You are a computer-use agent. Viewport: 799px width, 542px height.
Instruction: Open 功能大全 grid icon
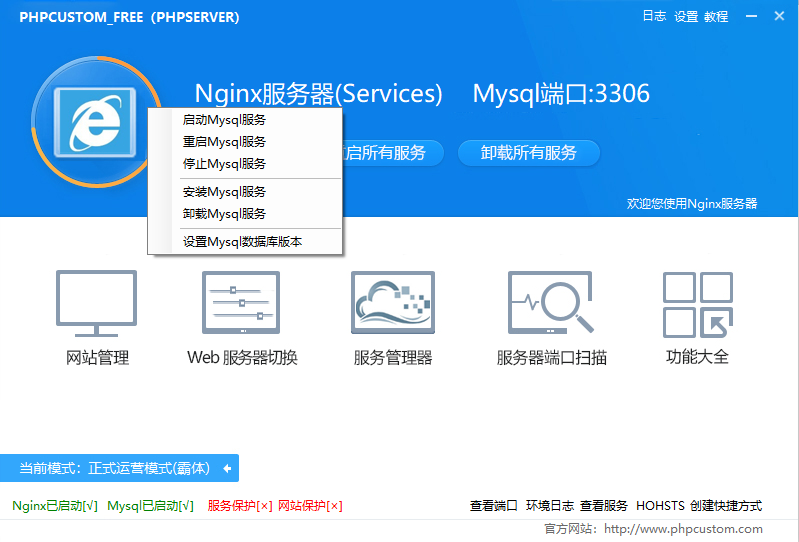[x=698, y=305]
